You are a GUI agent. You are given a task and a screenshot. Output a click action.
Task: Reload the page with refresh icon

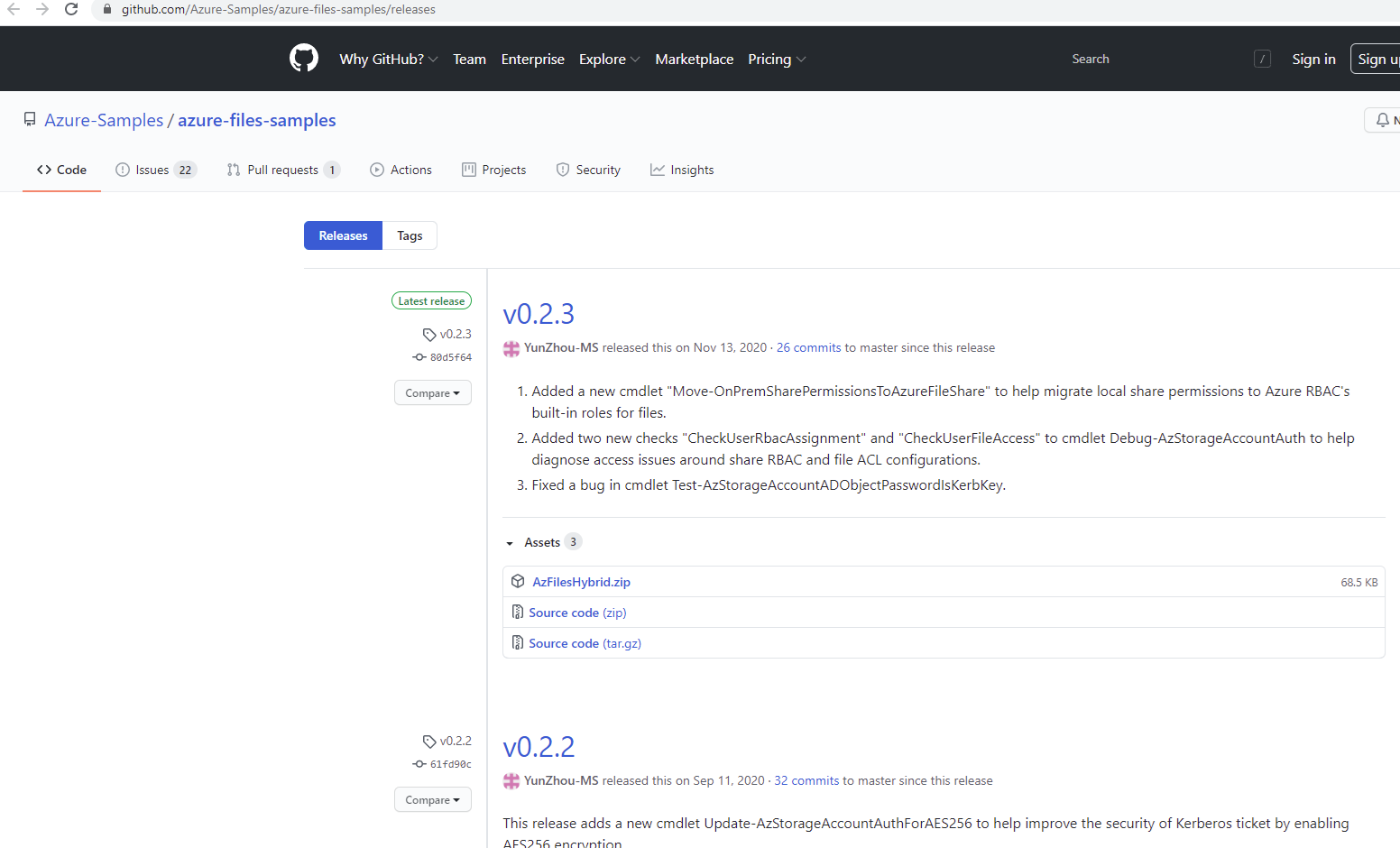point(71,9)
